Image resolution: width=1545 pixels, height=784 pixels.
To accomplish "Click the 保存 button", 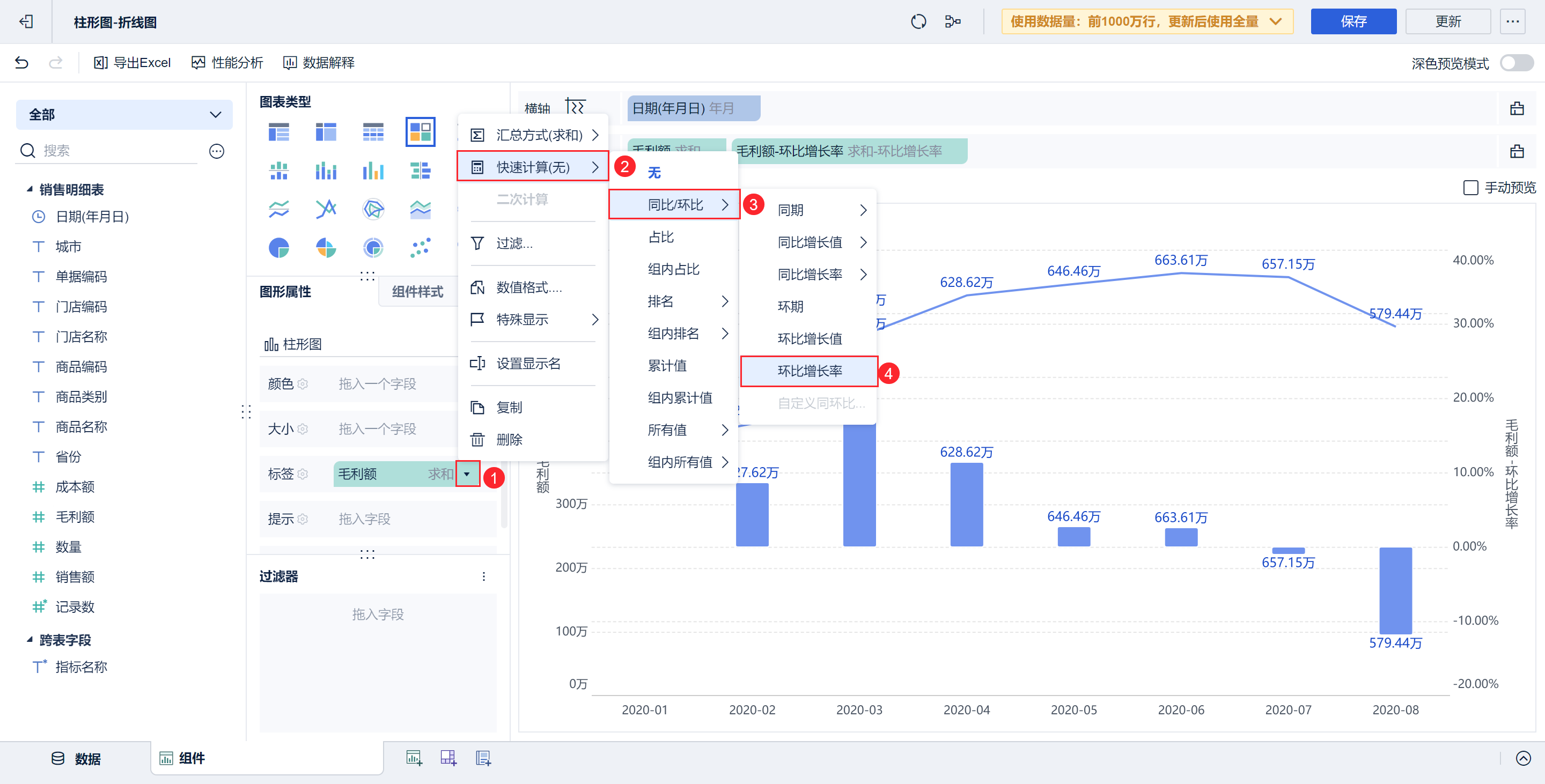I will click(1353, 22).
